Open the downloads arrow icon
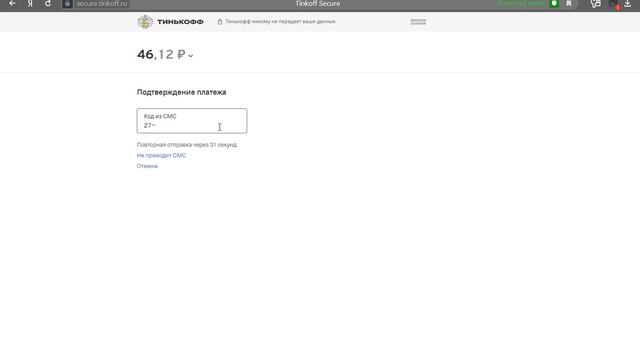Image resolution: width=640 pixels, height=360 pixels. 627,4
